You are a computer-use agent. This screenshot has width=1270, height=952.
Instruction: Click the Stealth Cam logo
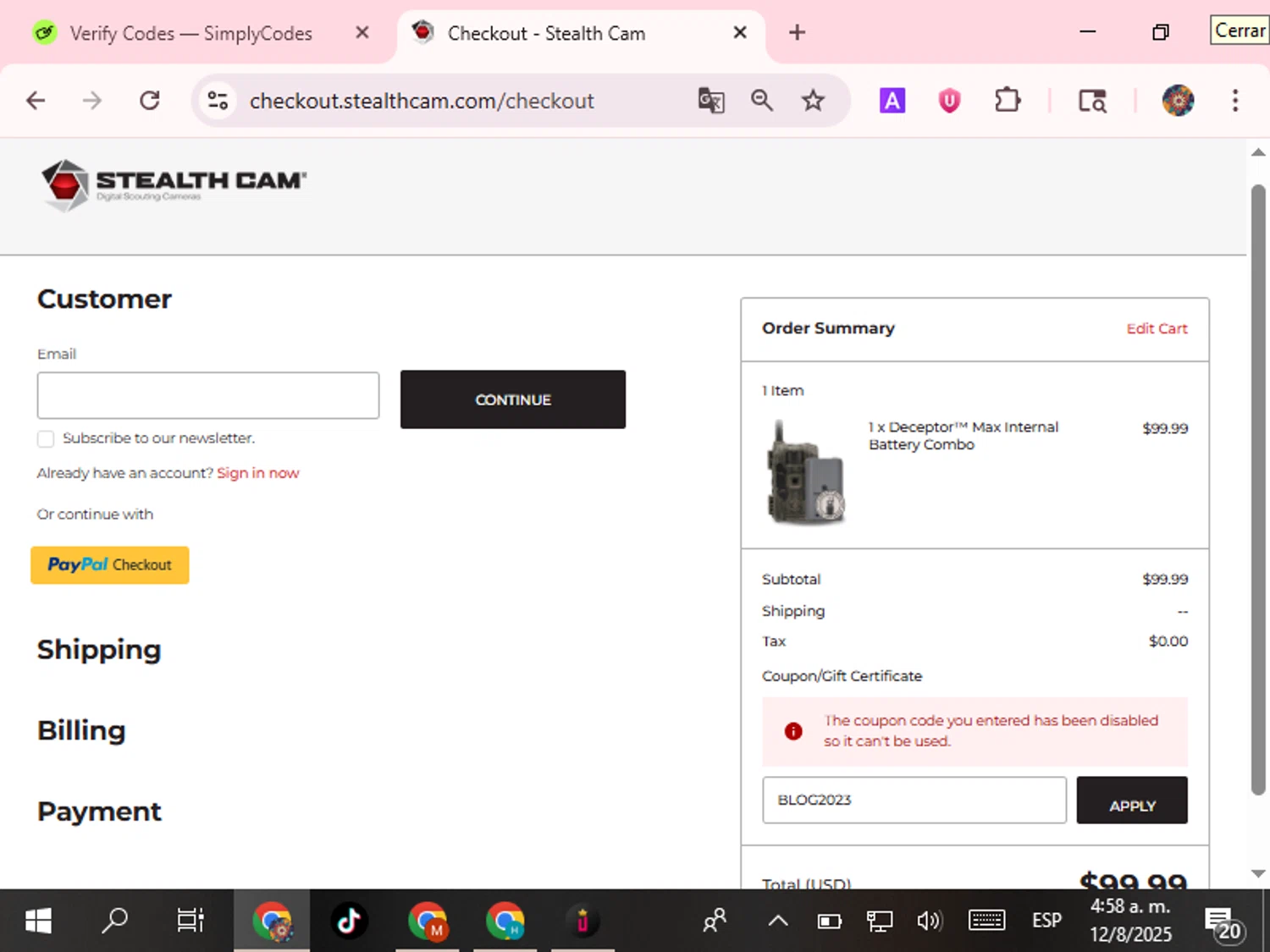tap(174, 185)
